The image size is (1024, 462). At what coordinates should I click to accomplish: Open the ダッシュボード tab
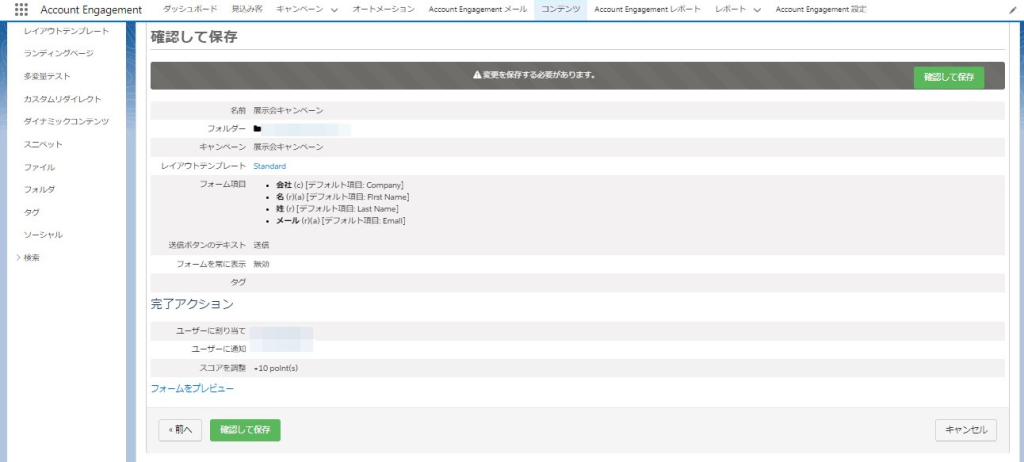[190, 10]
